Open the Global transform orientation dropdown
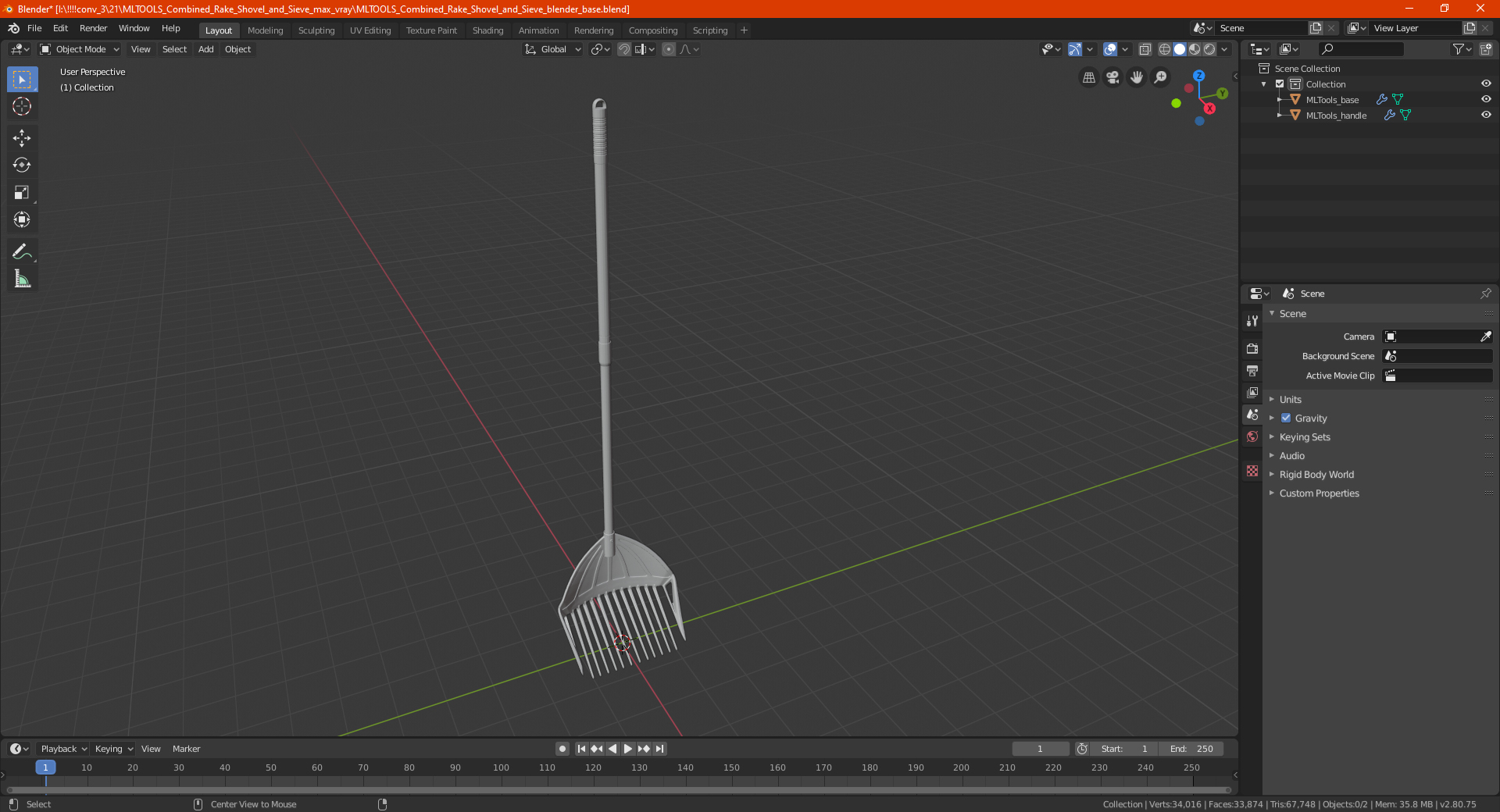 [552, 49]
